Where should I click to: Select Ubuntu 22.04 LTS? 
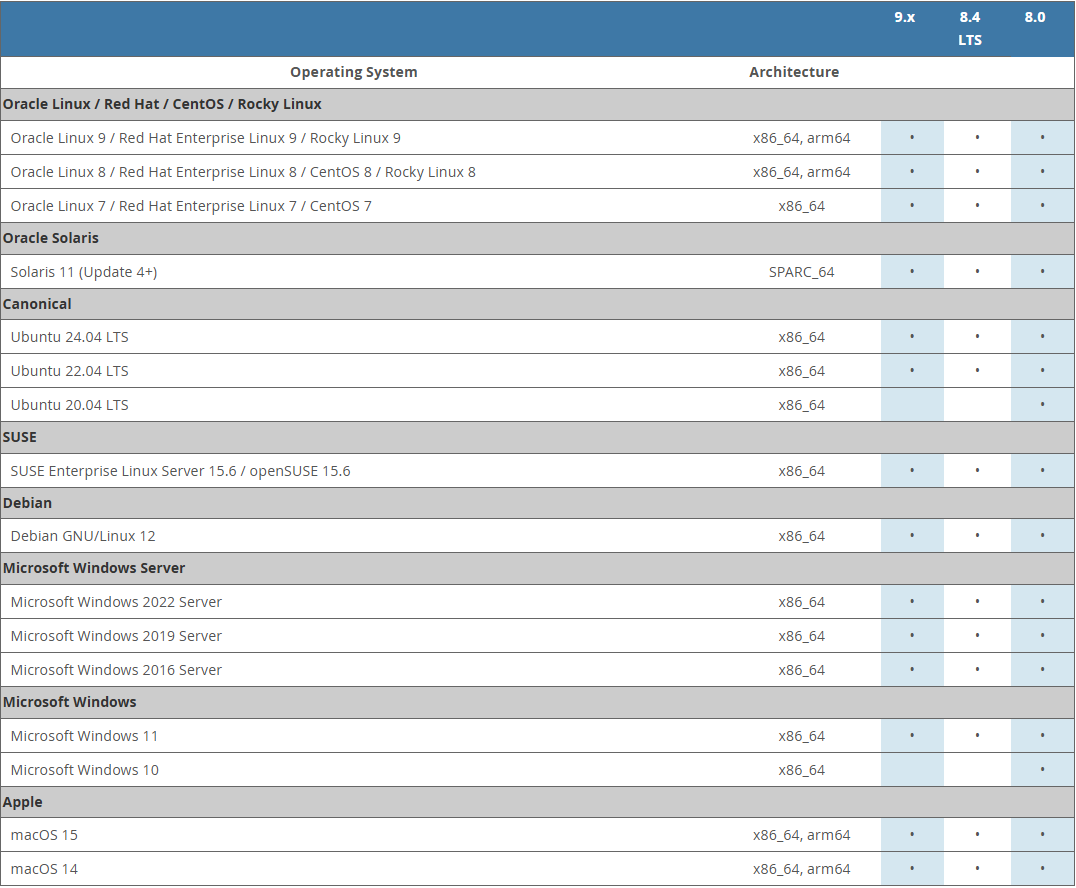537,371
